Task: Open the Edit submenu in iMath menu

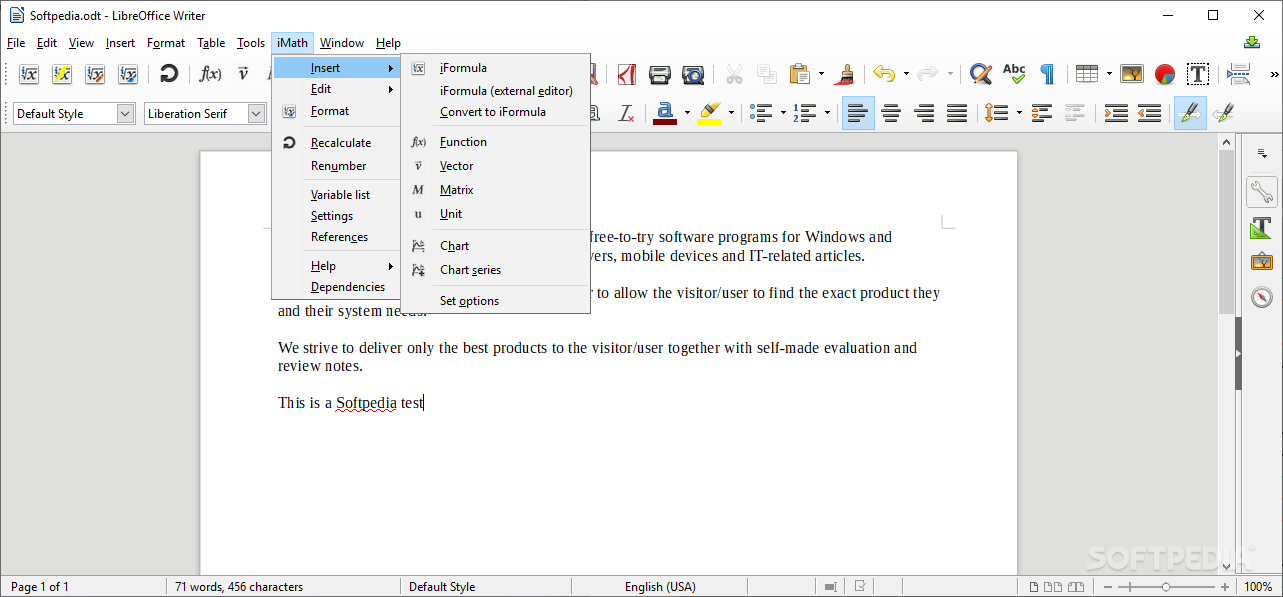Action: point(335,89)
